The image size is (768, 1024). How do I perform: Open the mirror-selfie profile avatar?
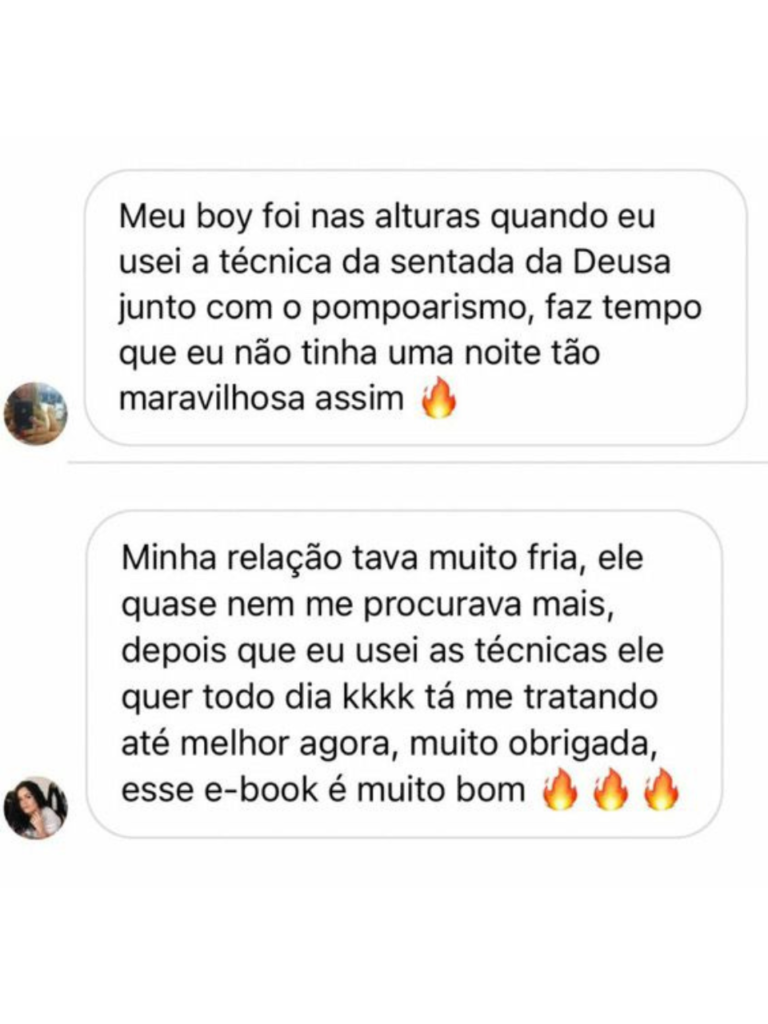coord(35,413)
